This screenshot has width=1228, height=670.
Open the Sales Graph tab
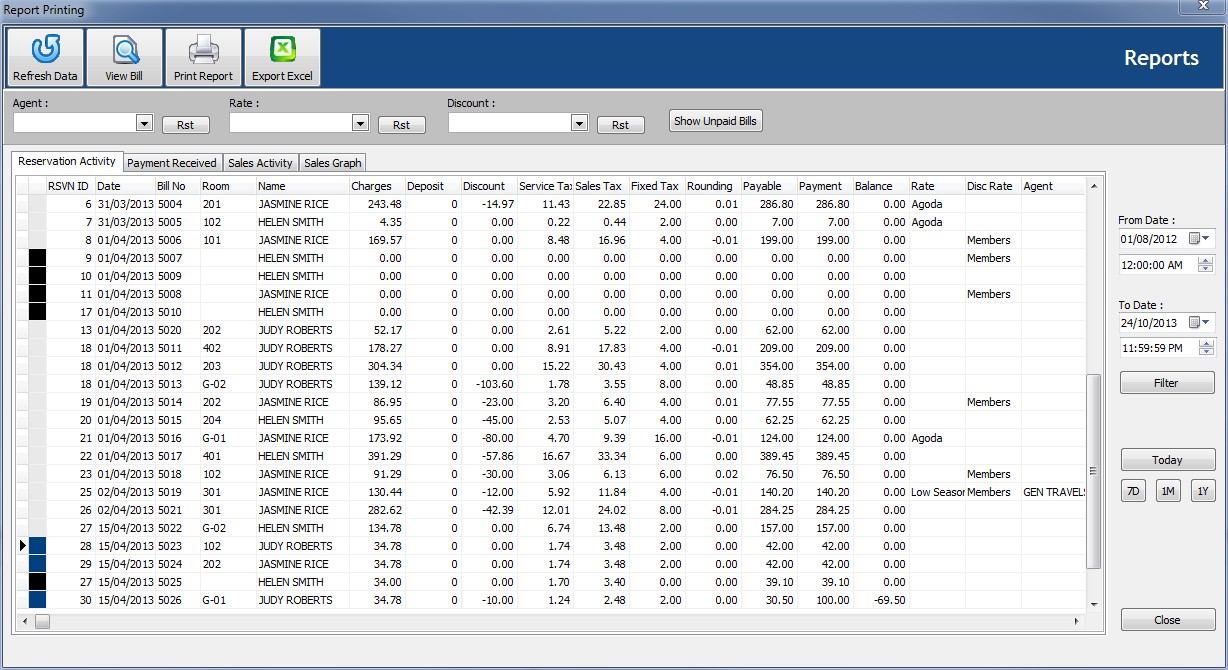(333, 163)
